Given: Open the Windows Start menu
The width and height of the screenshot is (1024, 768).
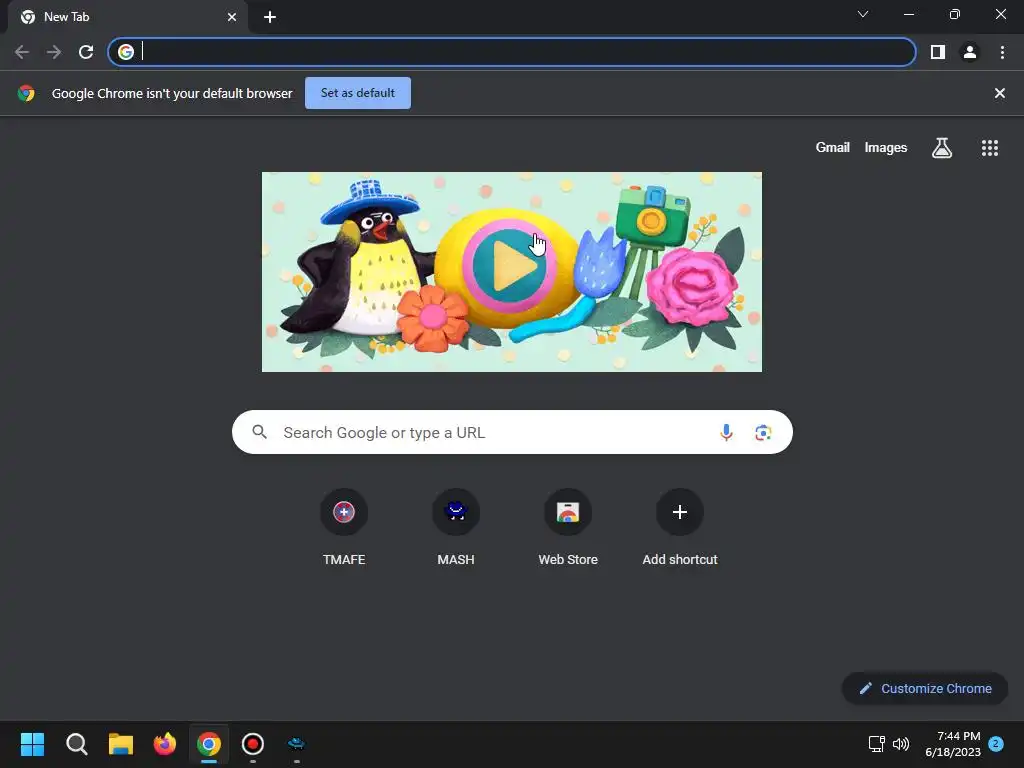Looking at the screenshot, I should 33,744.
